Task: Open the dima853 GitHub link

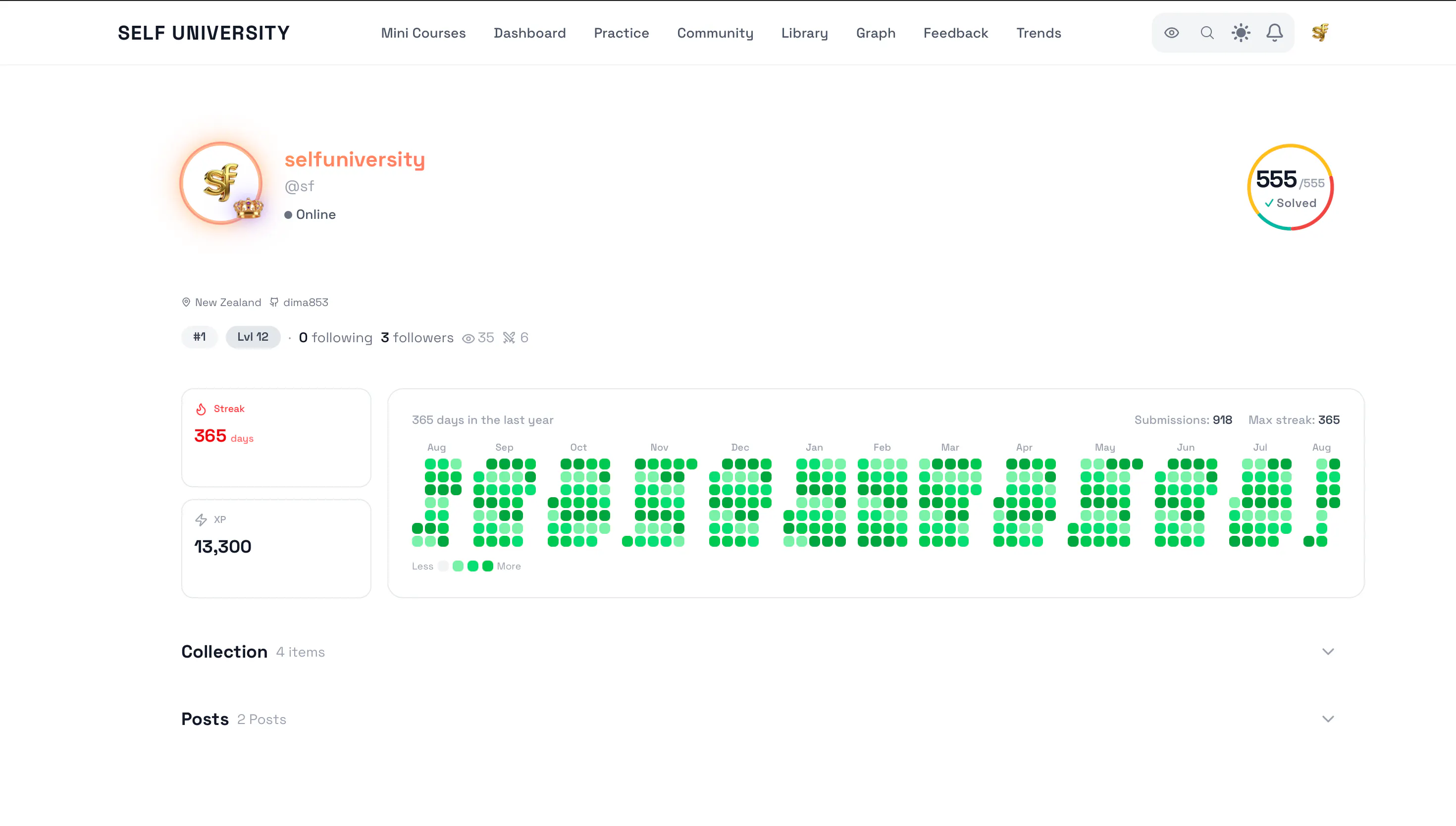Action: 306,303
